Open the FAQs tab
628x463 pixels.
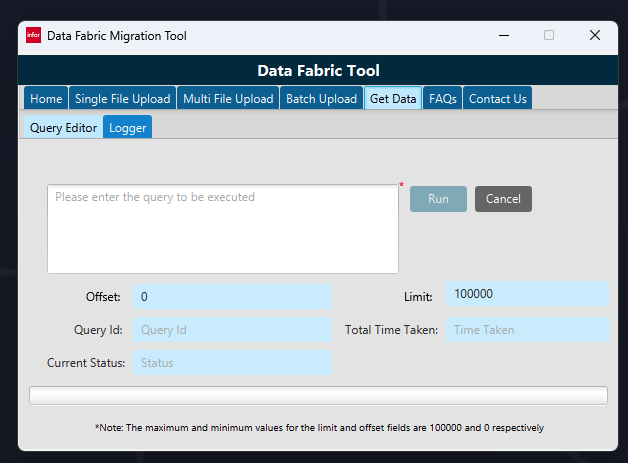(x=443, y=98)
